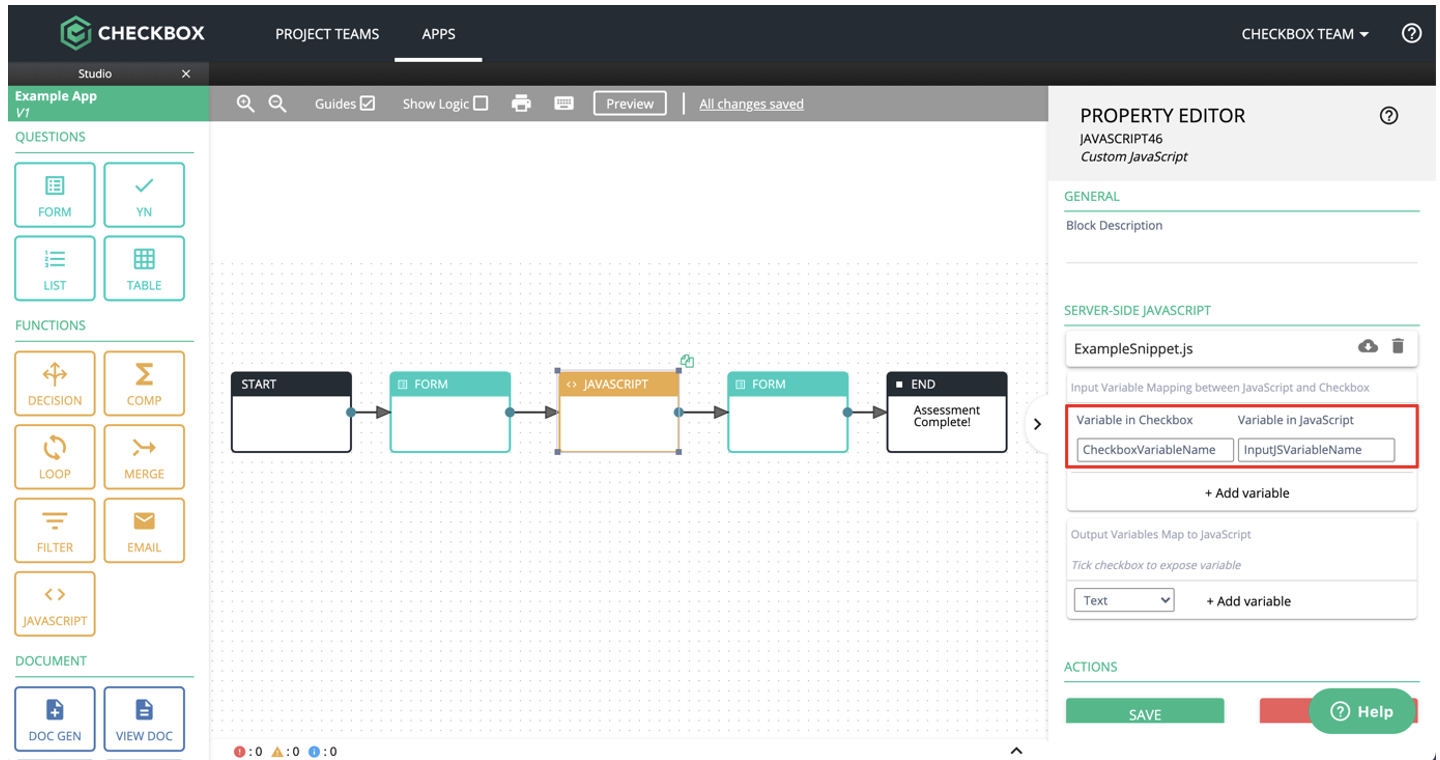Click the ExampleSnippet.js file name
This screenshot has height=760, width=1440.
1133,349
